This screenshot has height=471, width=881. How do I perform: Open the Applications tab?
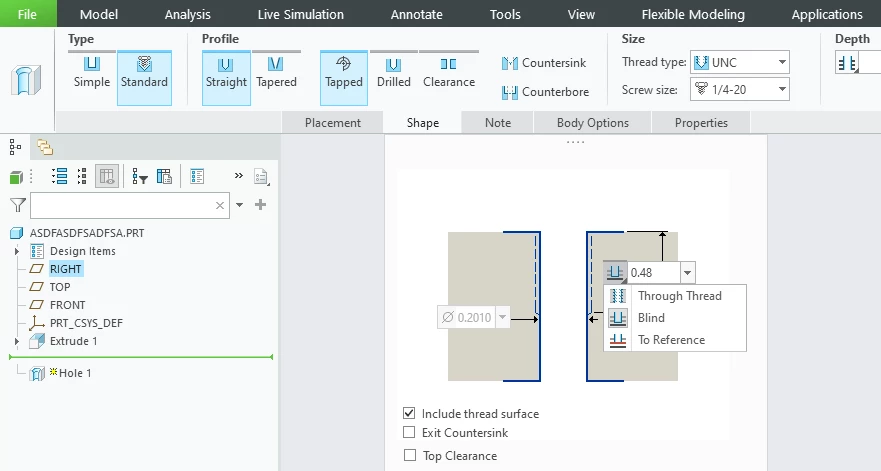click(826, 15)
